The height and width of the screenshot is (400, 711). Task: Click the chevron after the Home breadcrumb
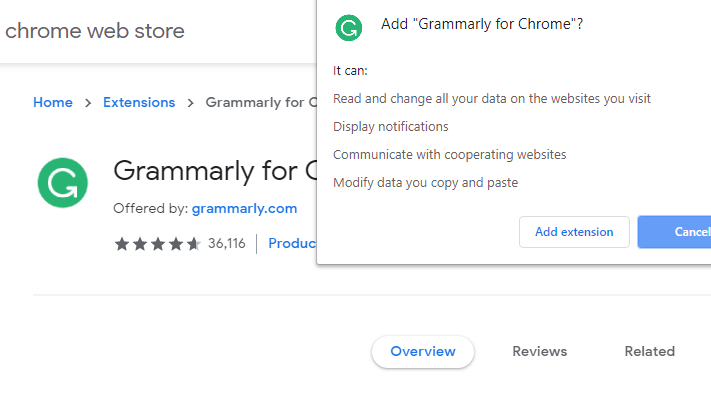(x=88, y=103)
